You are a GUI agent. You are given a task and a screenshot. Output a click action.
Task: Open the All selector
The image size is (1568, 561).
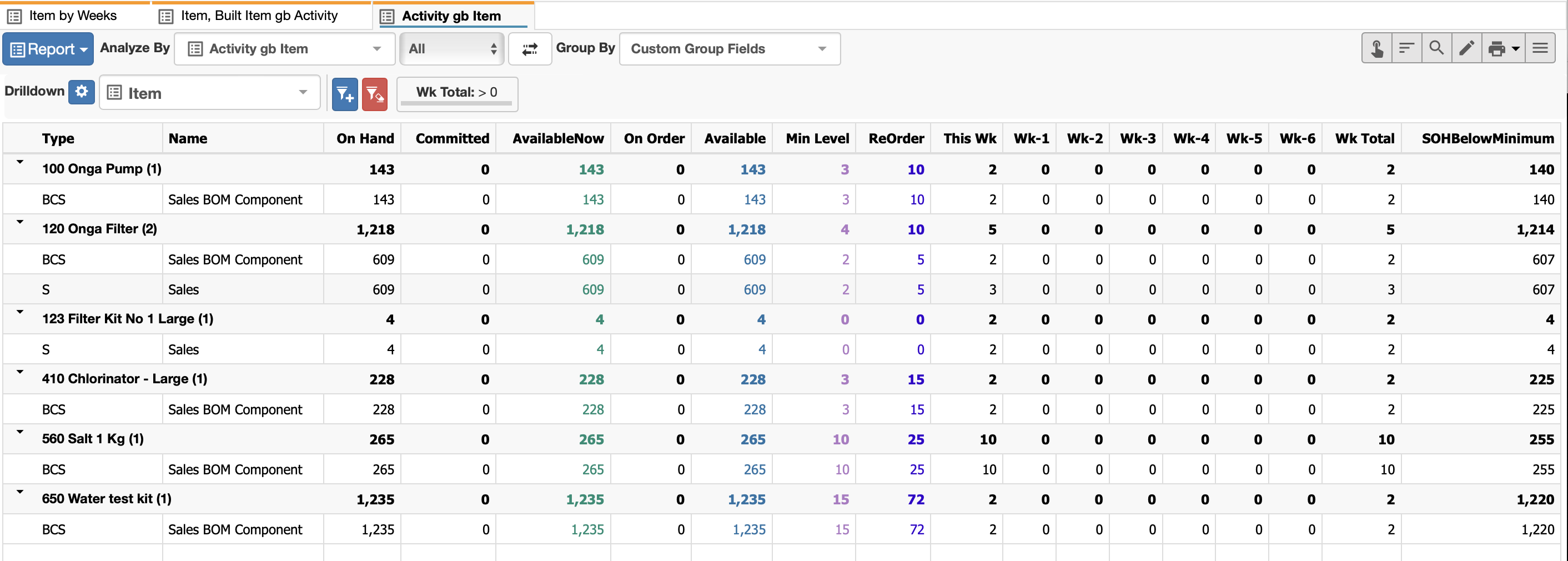point(451,49)
